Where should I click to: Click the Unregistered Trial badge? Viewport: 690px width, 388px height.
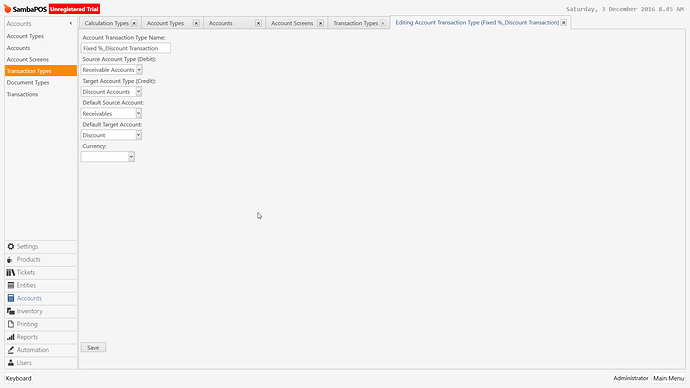click(x=74, y=9)
